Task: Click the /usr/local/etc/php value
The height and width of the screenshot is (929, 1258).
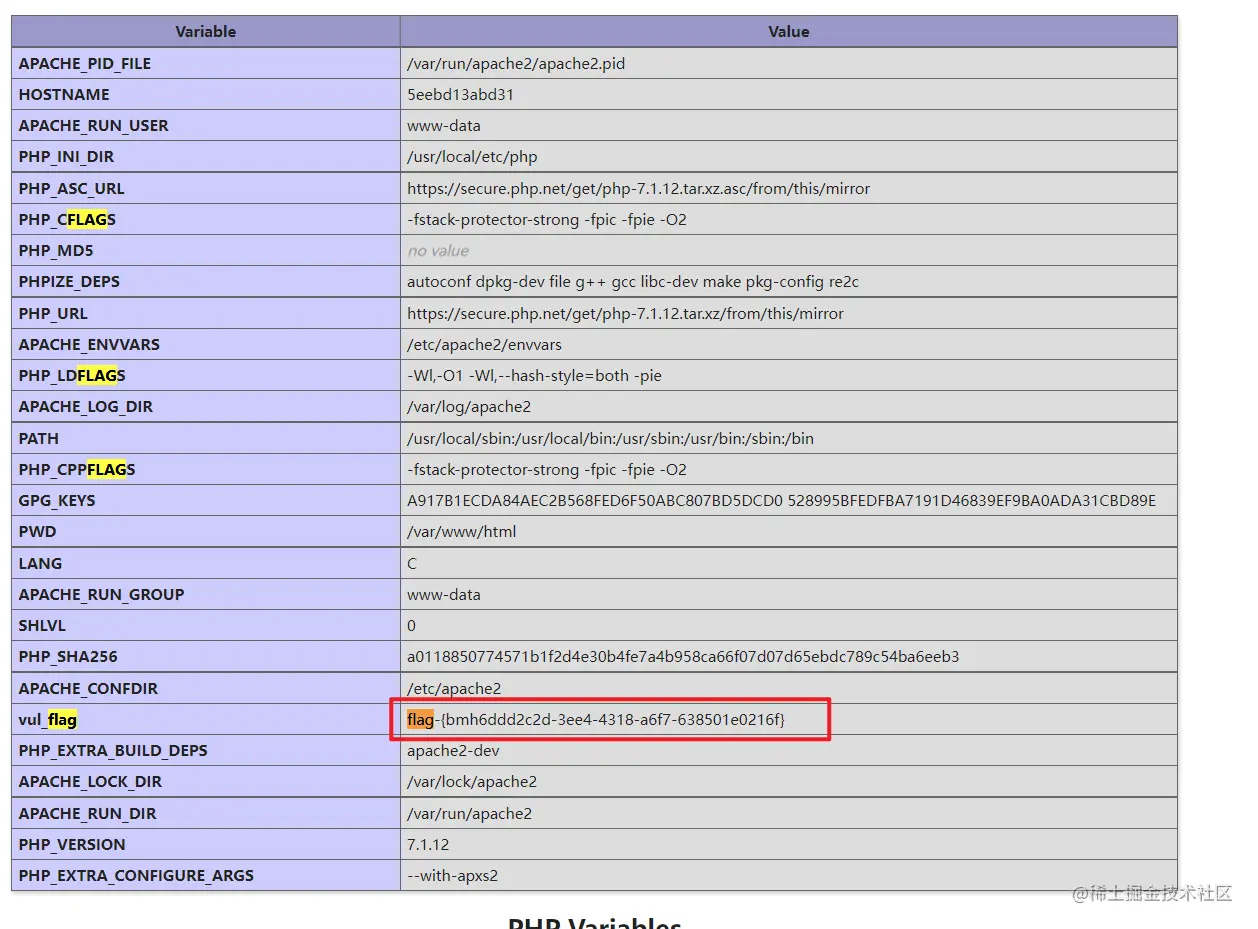Action: click(x=472, y=157)
